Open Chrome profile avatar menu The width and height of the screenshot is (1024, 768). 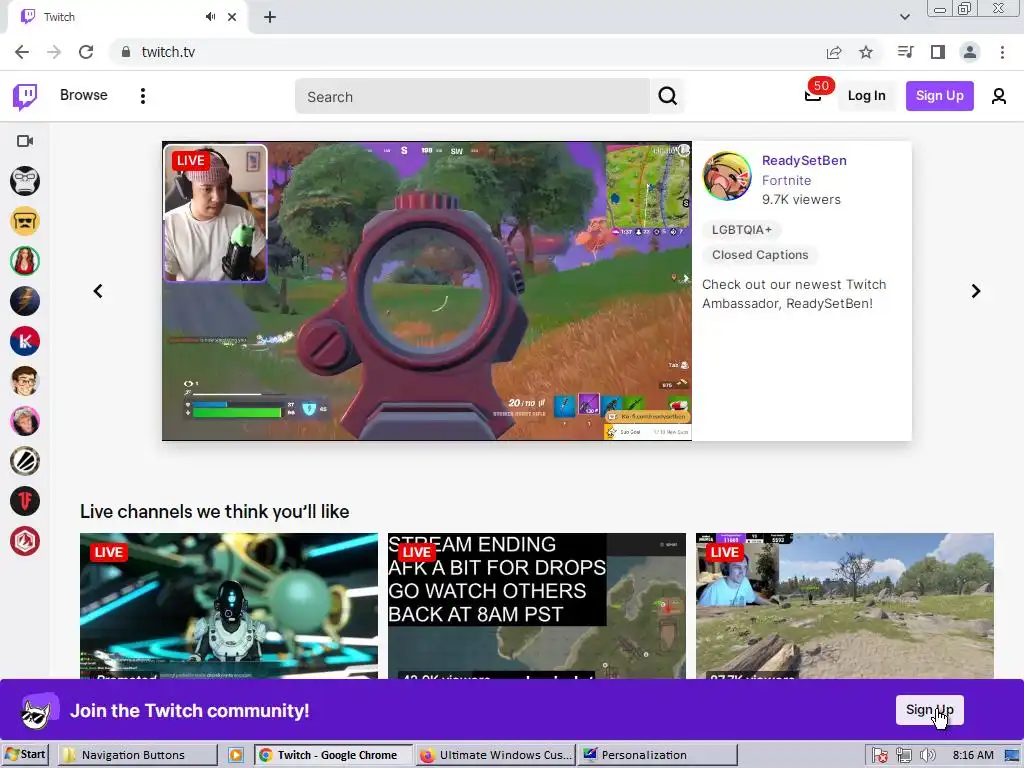point(970,52)
